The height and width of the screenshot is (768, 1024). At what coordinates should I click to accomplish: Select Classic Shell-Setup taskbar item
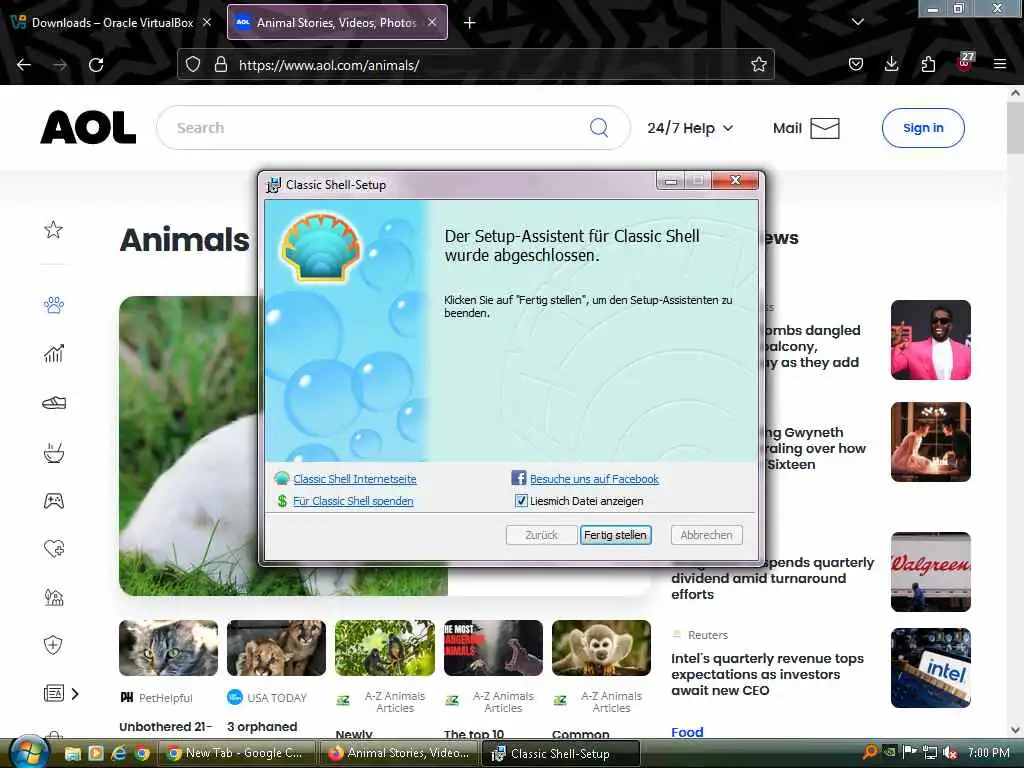560,753
